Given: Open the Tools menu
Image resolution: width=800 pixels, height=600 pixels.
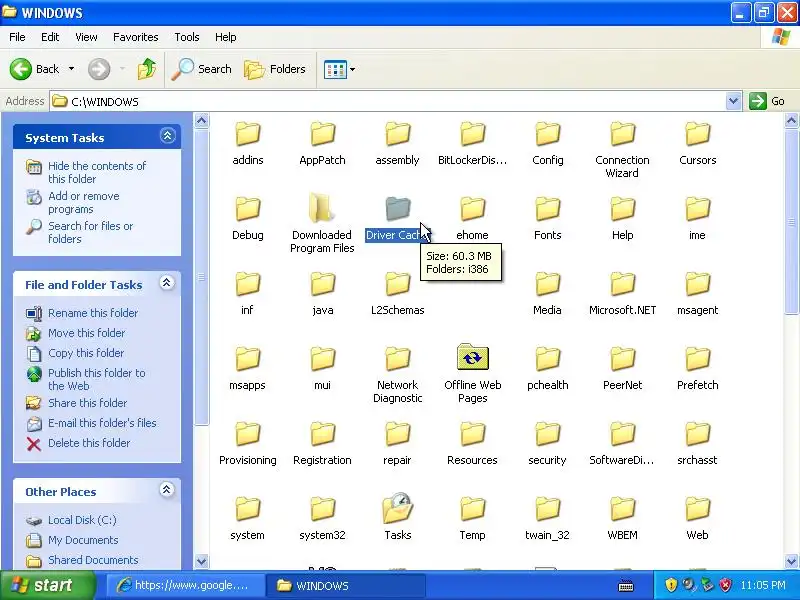Looking at the screenshot, I should click(187, 37).
